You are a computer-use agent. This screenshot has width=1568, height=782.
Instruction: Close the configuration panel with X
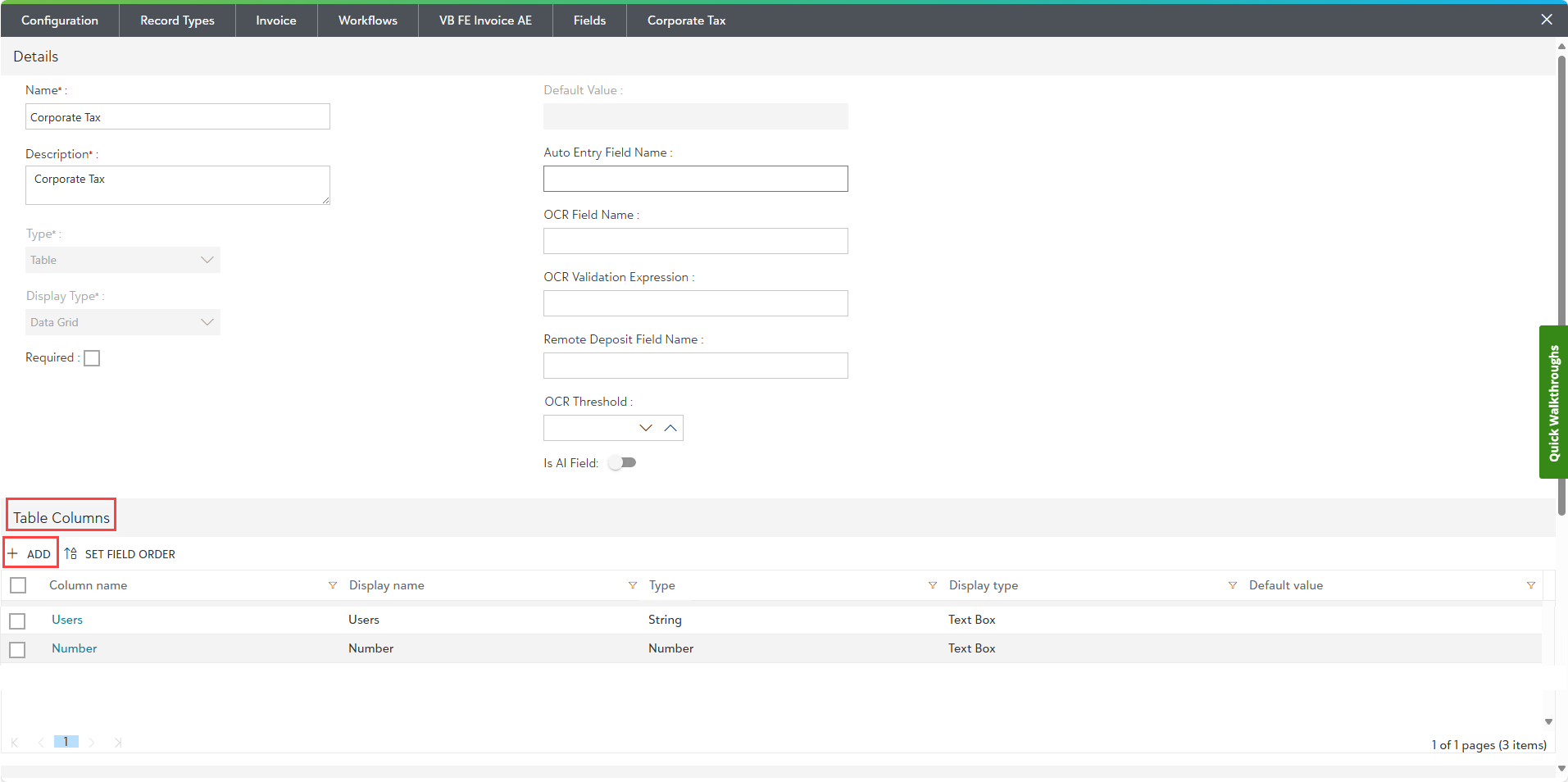[x=1546, y=20]
